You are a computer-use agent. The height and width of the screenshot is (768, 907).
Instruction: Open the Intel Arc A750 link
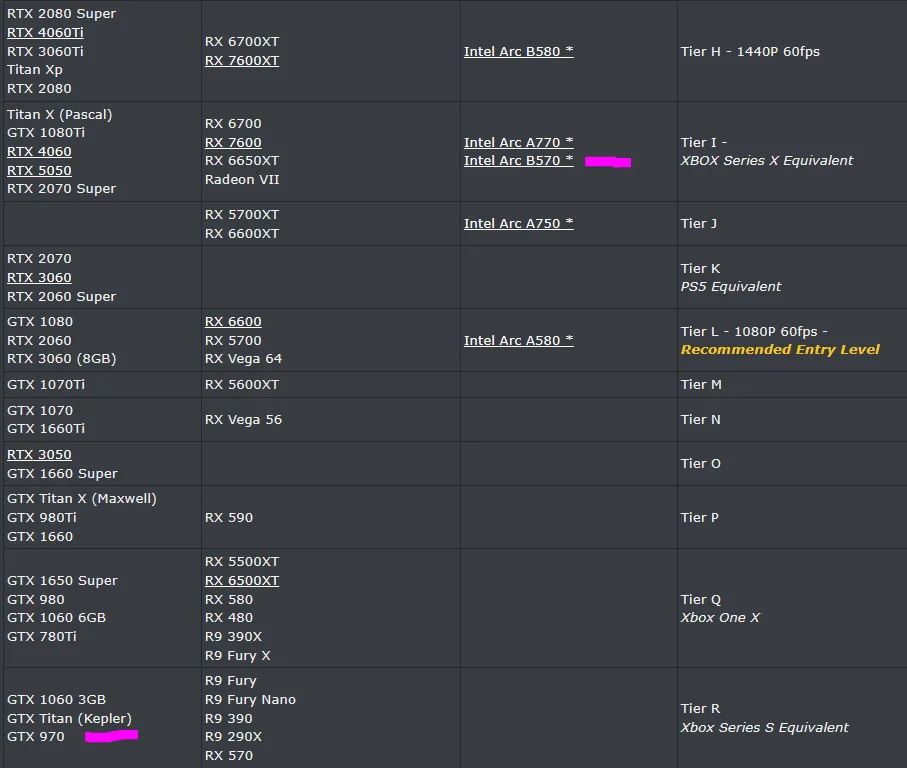(518, 223)
